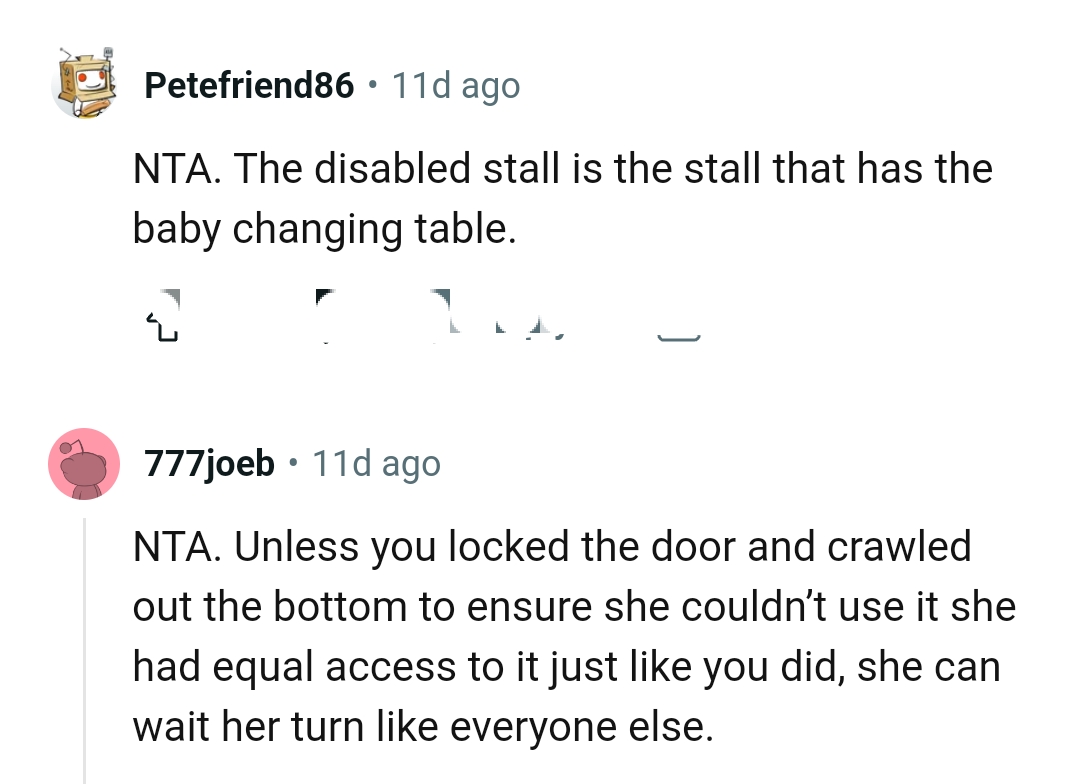Open 777joeb's profile
Screen dimensions: 1080x784
point(209,463)
